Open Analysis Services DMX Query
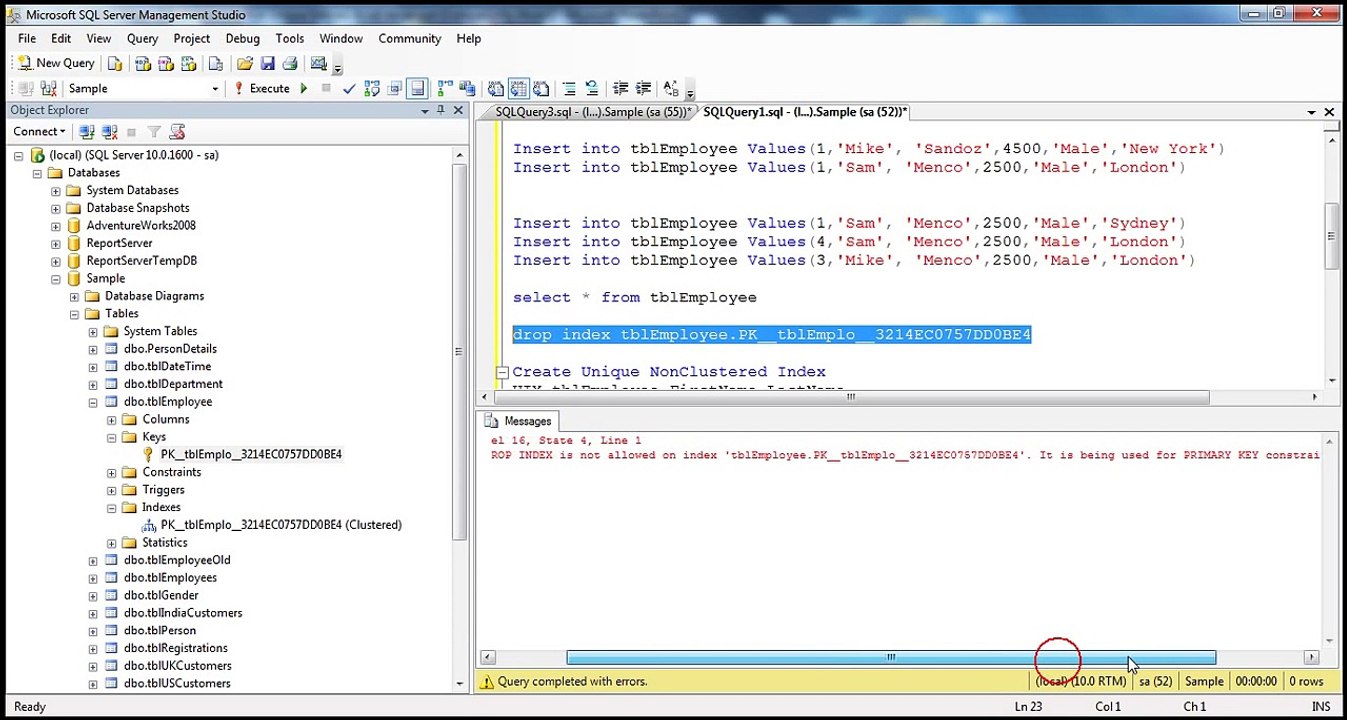The height and width of the screenshot is (720, 1347). [x=165, y=63]
